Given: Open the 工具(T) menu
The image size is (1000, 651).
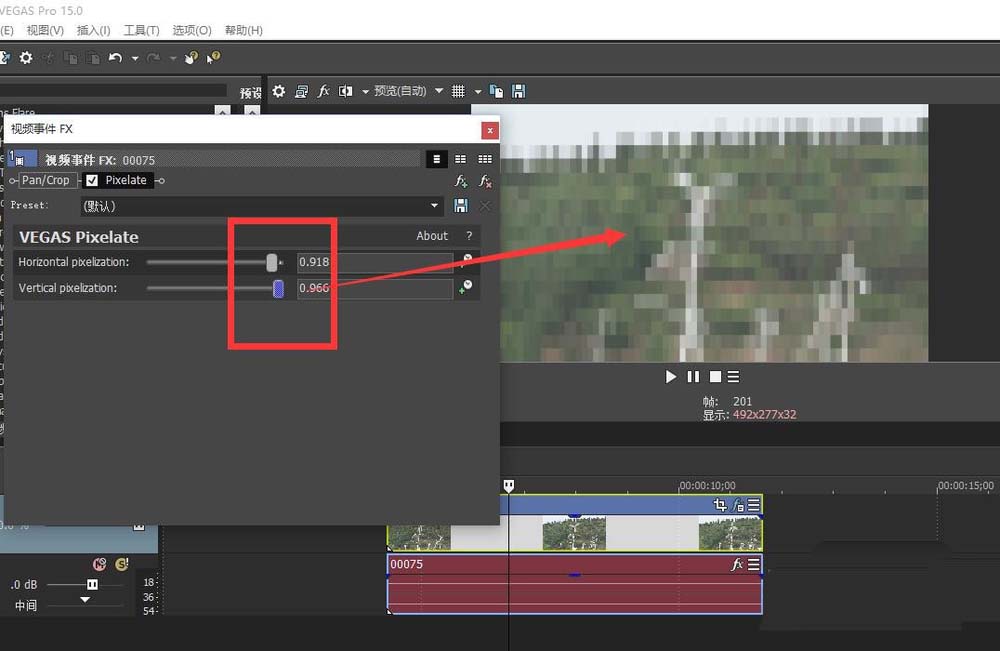Looking at the screenshot, I should [x=140, y=30].
